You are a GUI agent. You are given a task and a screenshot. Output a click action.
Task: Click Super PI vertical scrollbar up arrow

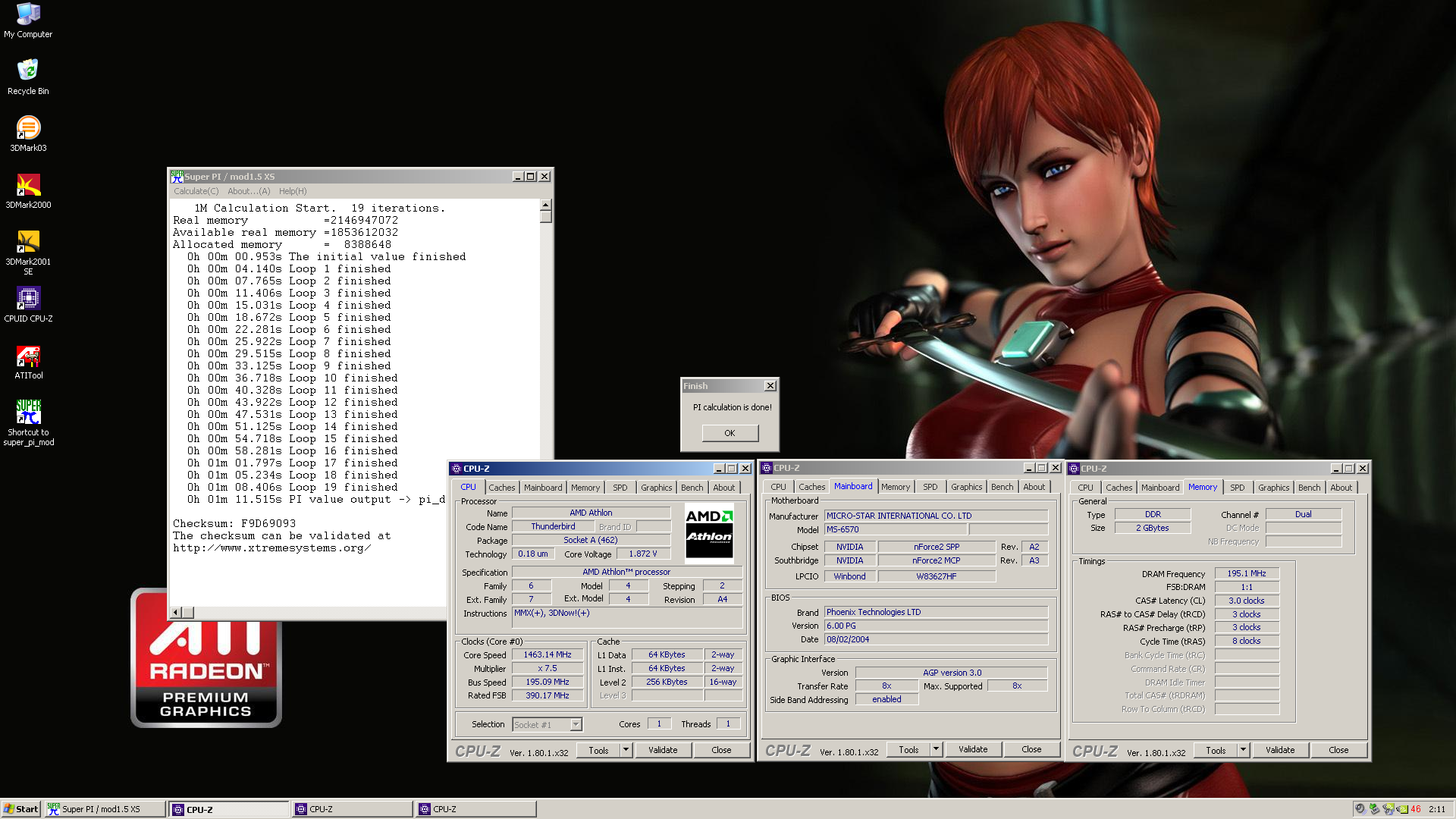coord(545,206)
